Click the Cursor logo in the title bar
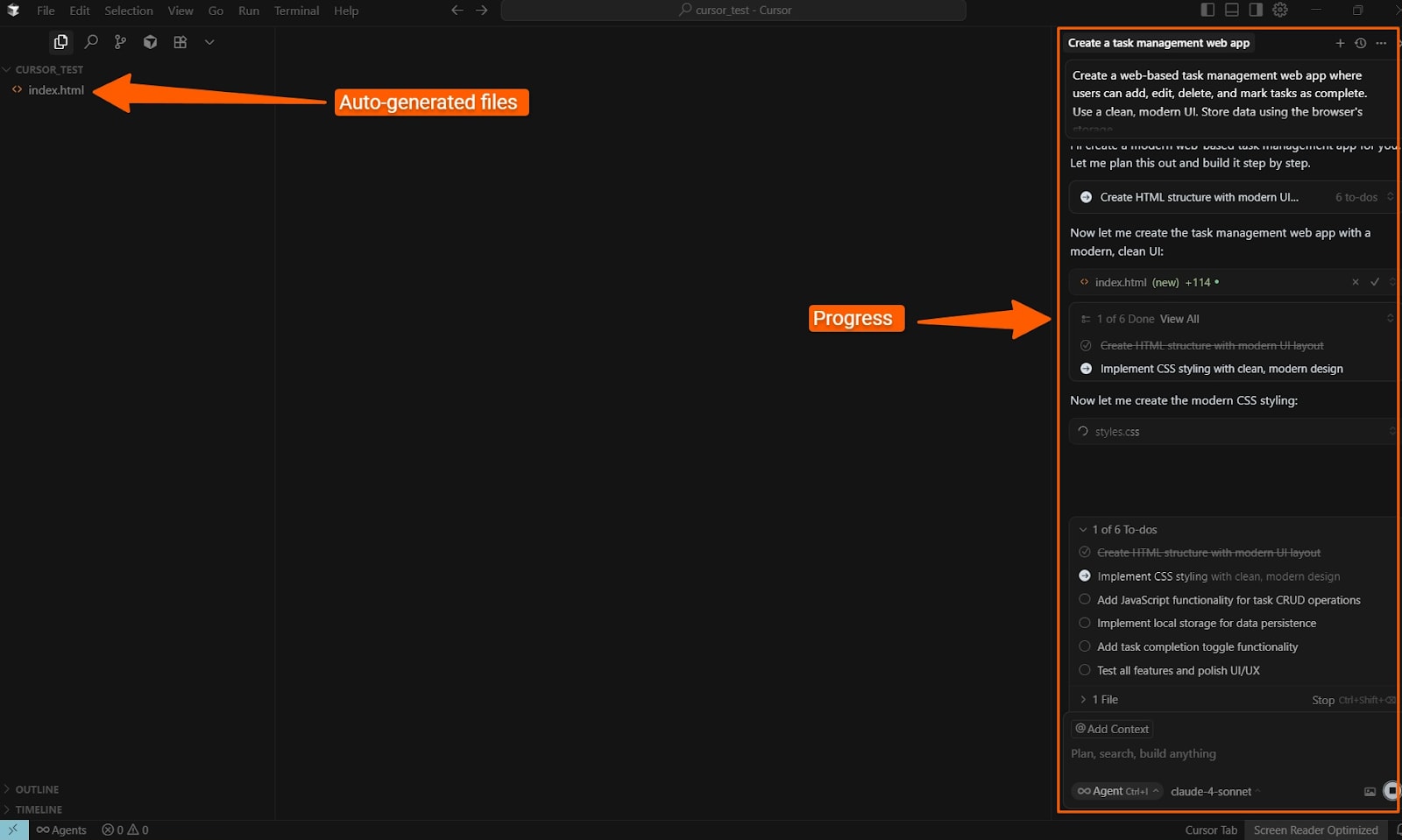The image size is (1402, 840). pos(13,11)
